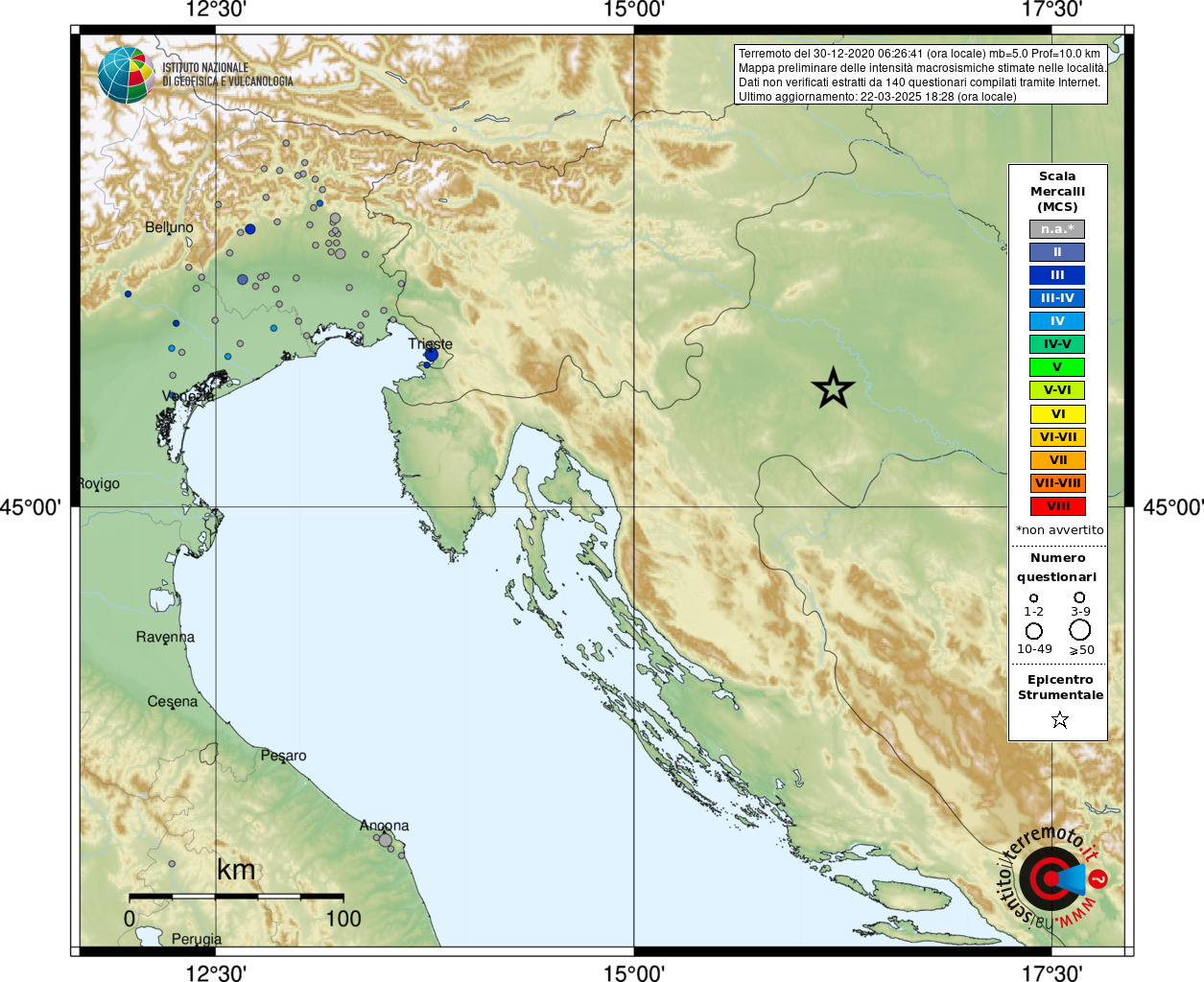Viewport: 1204px width, 982px height.
Task: Click the 12°30' longitude label on bottom axis
Action: (216, 972)
